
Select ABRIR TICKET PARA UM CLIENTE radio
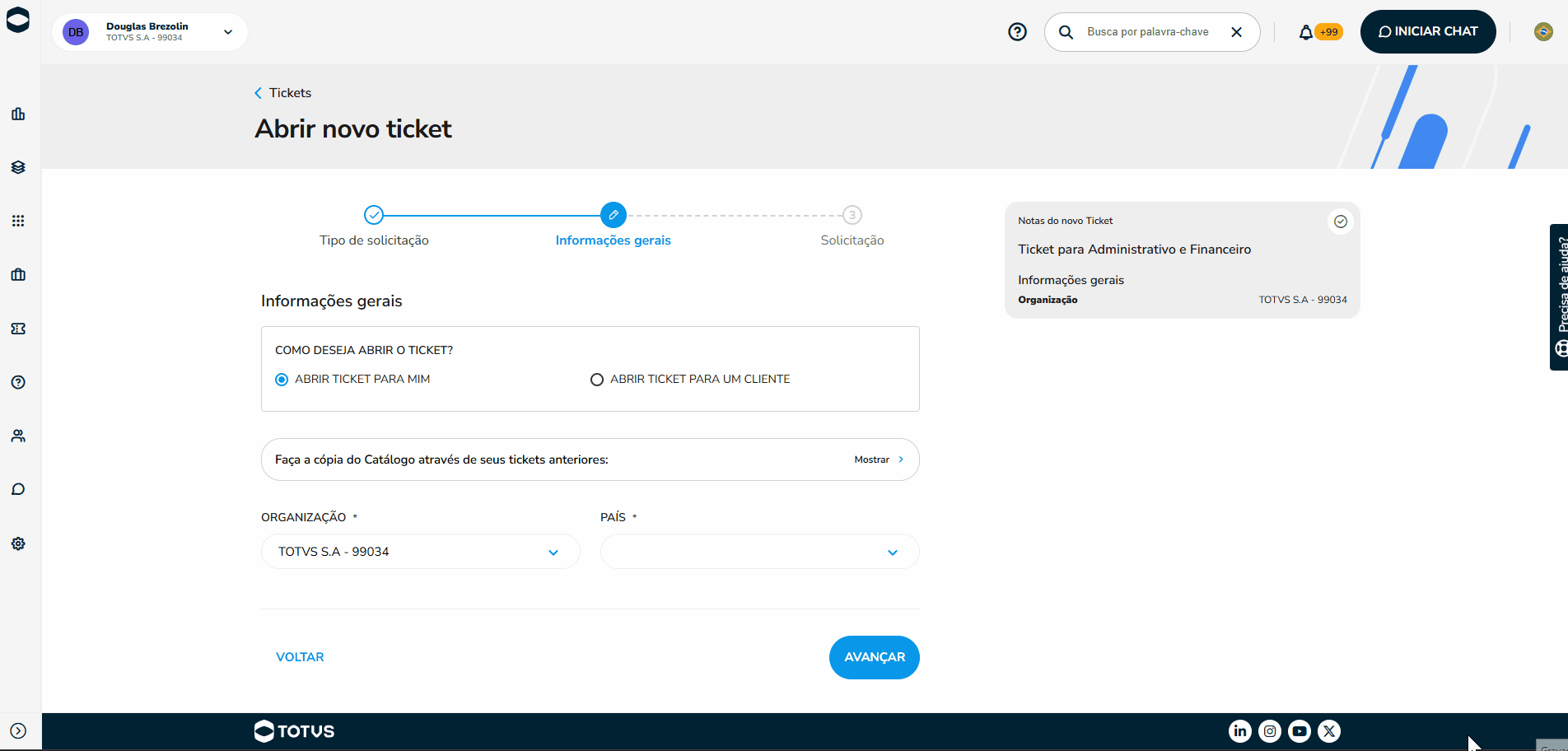point(597,380)
